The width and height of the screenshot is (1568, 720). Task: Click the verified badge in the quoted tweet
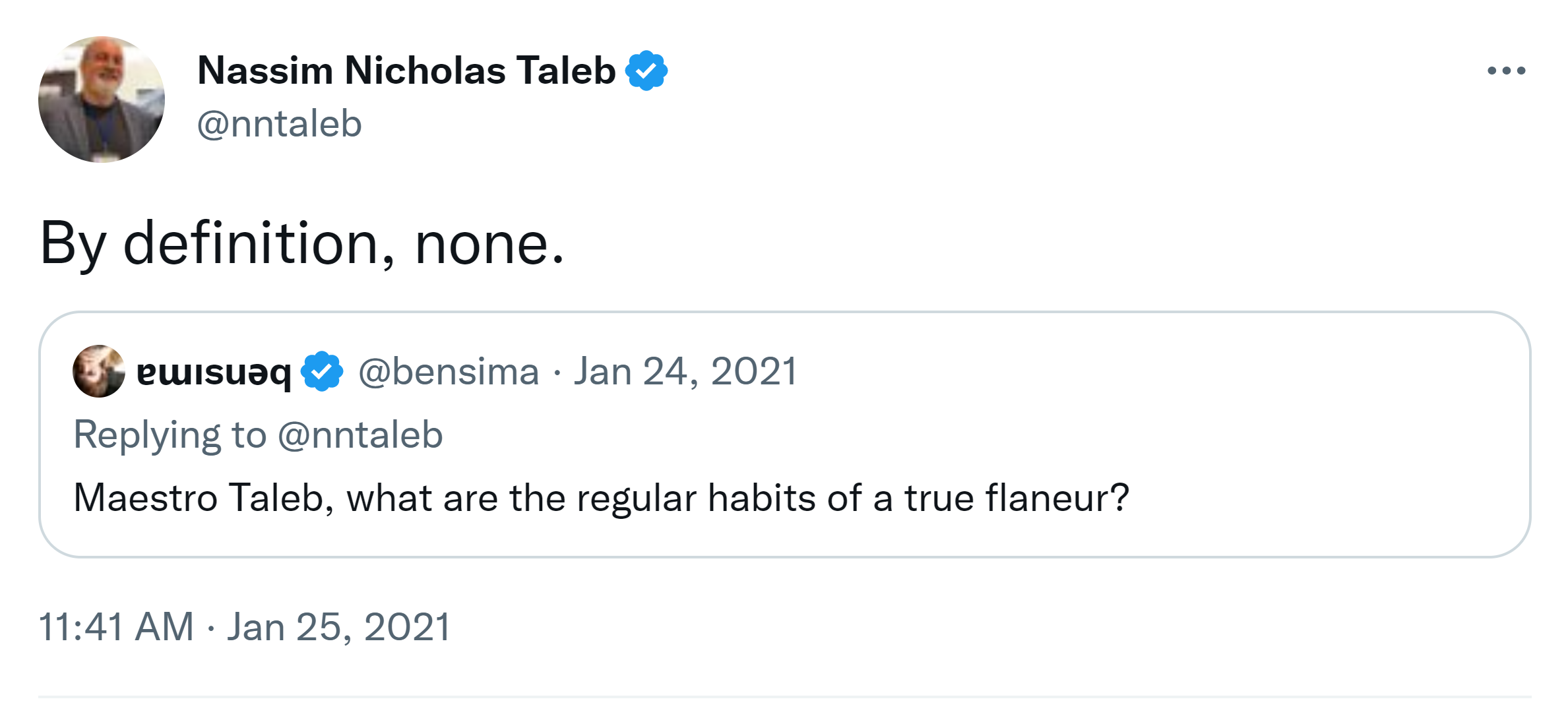click(322, 371)
